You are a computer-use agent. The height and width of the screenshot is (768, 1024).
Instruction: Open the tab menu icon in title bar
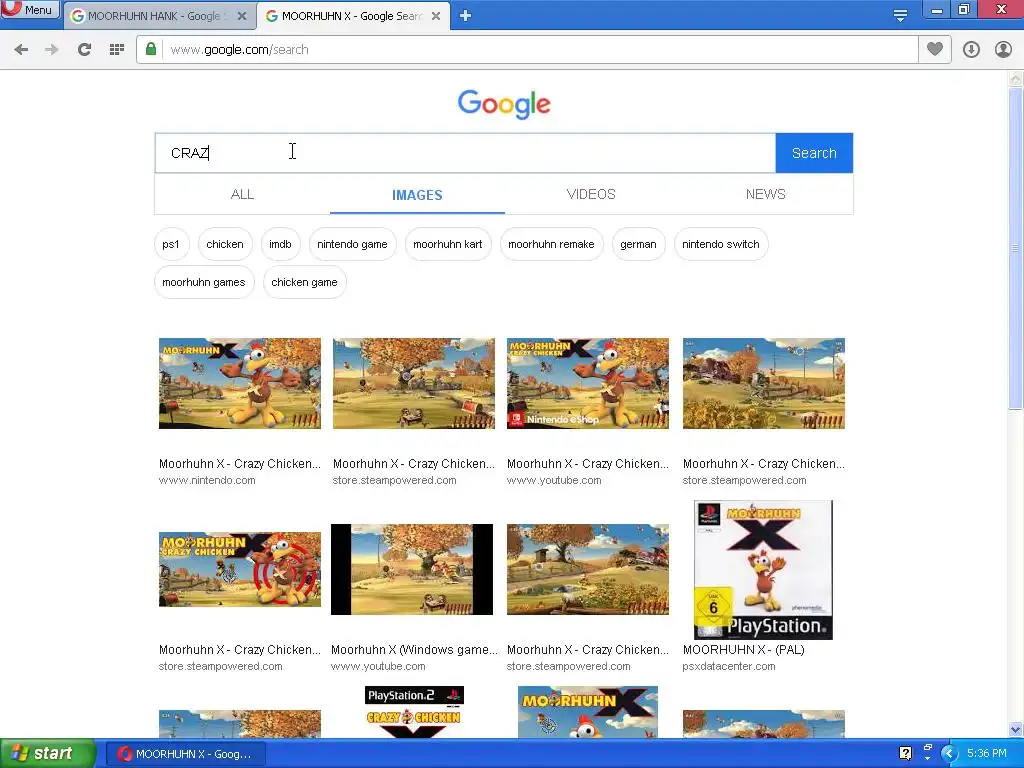[901, 15]
